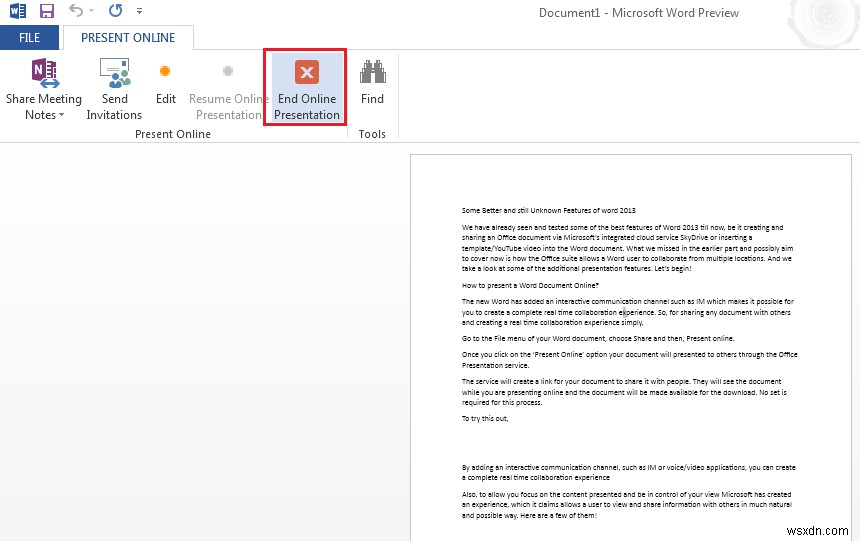Click the paragraph starting 'The new Word has added'
The image size is (860, 541).
pyautogui.click(x=627, y=312)
